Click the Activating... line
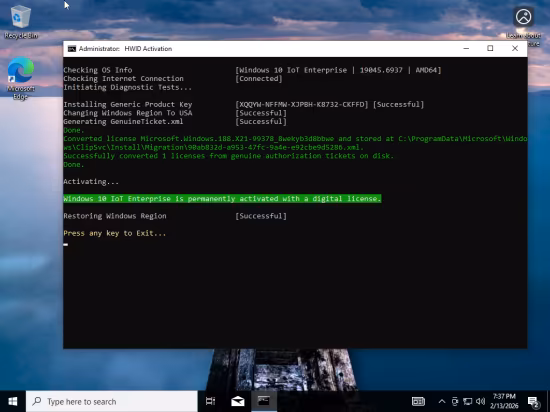 pyautogui.click(x=91, y=182)
